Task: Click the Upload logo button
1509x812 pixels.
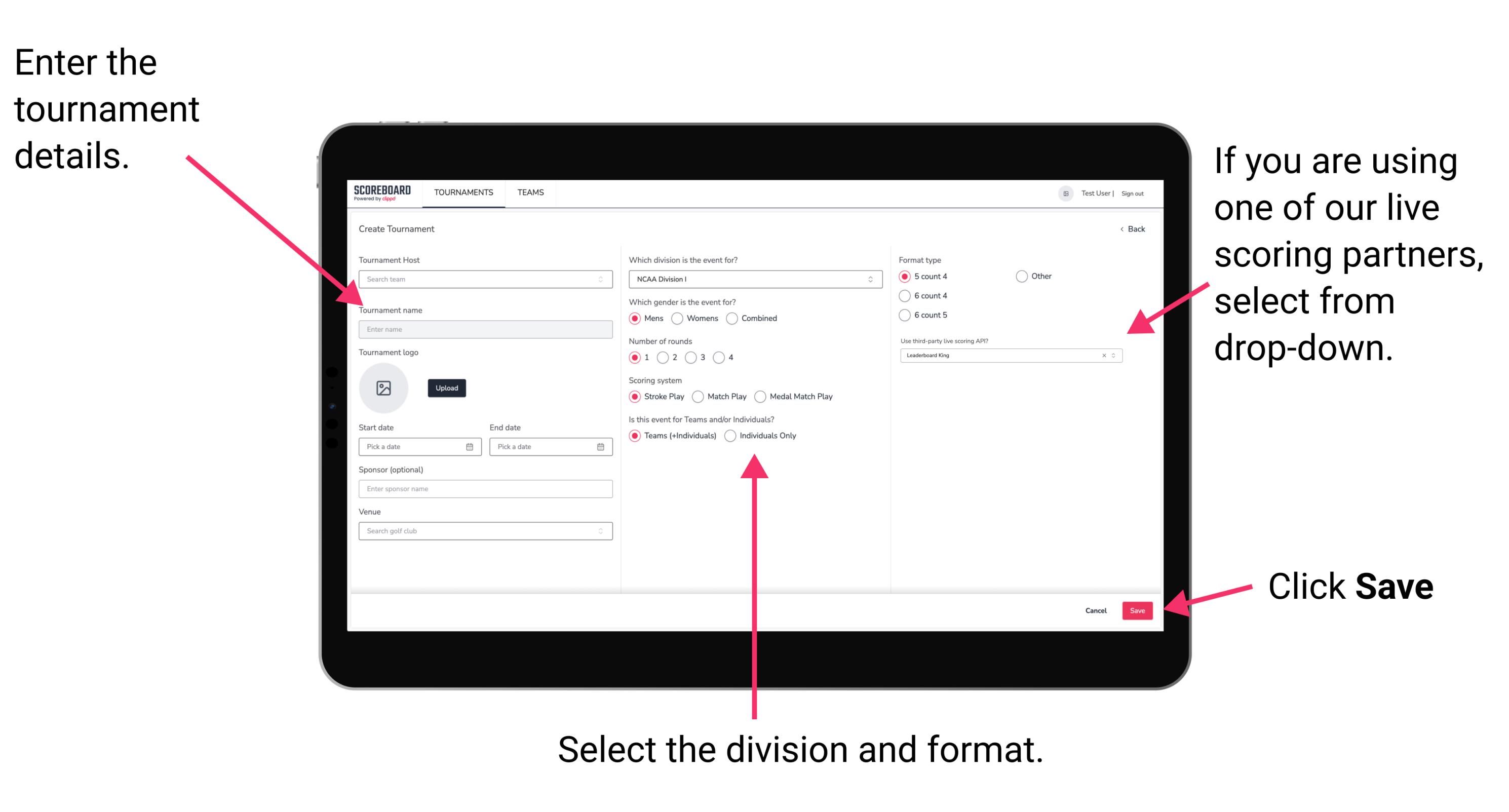Action: 448,388
